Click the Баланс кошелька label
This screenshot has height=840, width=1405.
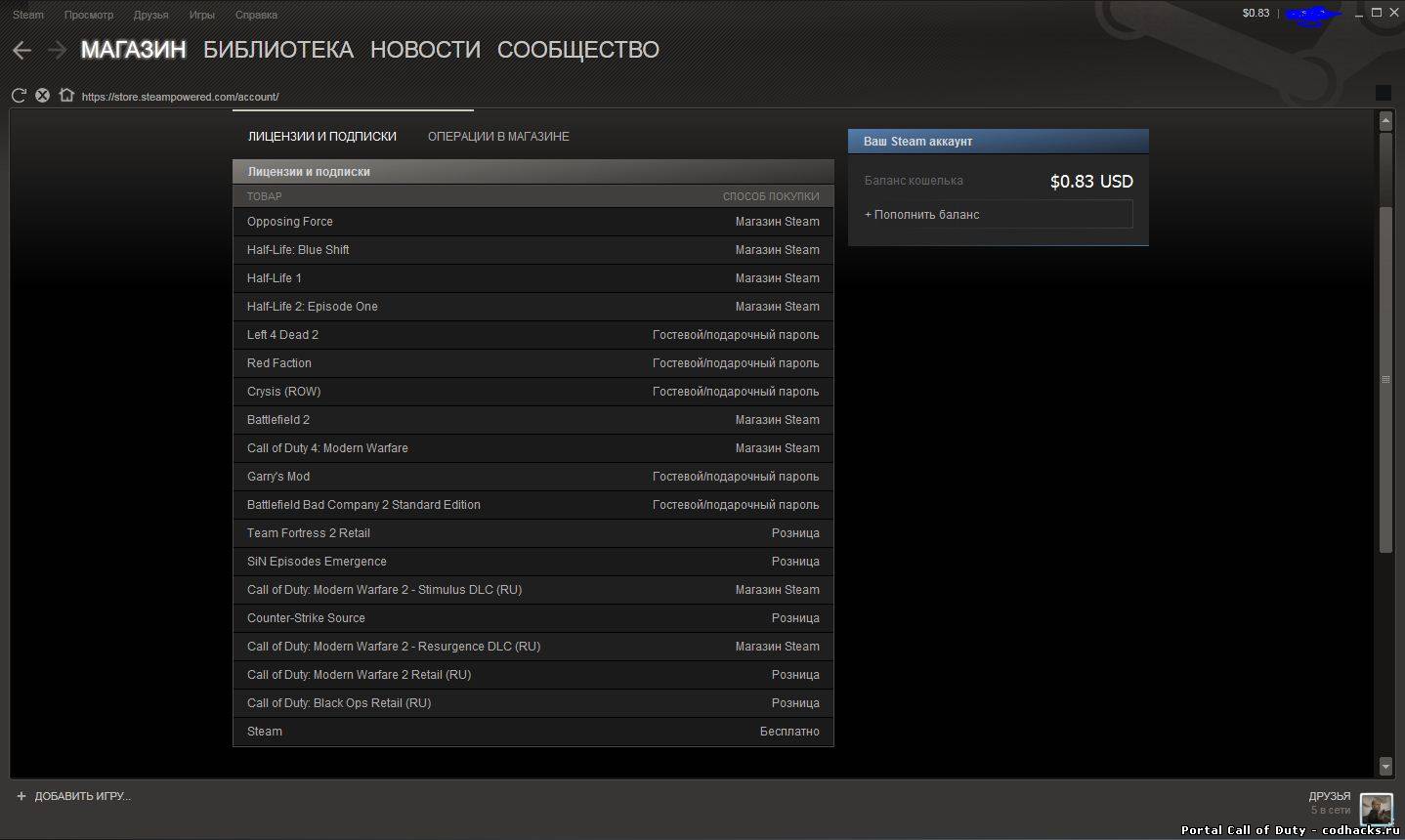(x=914, y=181)
